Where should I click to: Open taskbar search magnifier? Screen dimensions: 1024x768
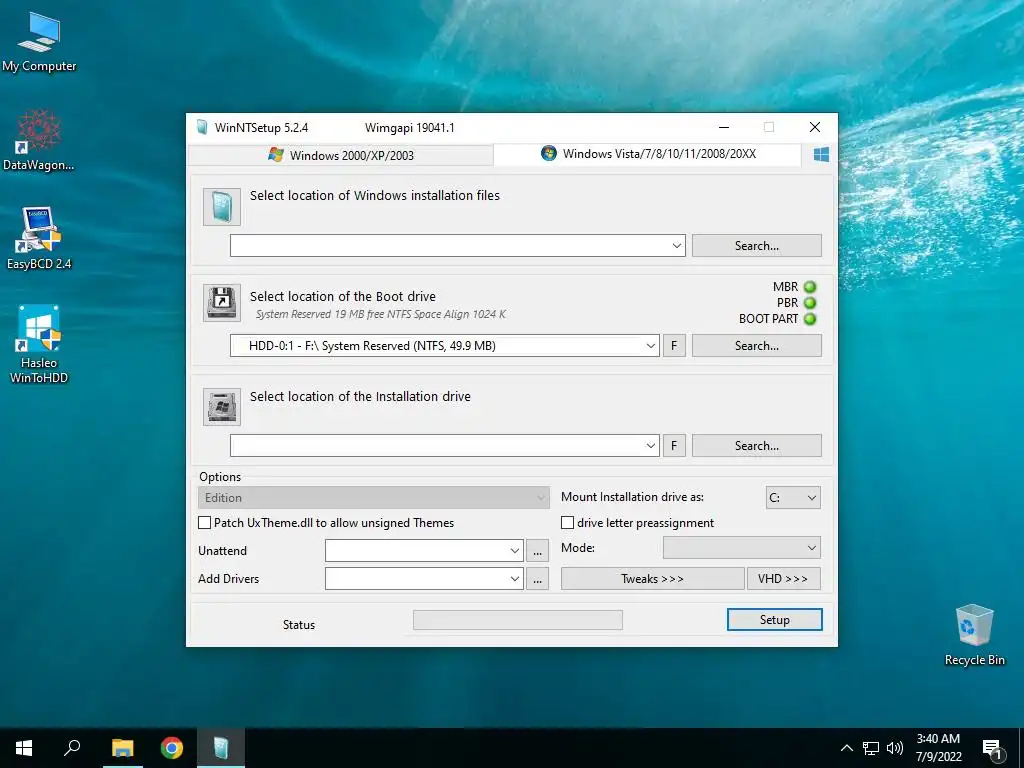click(72, 748)
